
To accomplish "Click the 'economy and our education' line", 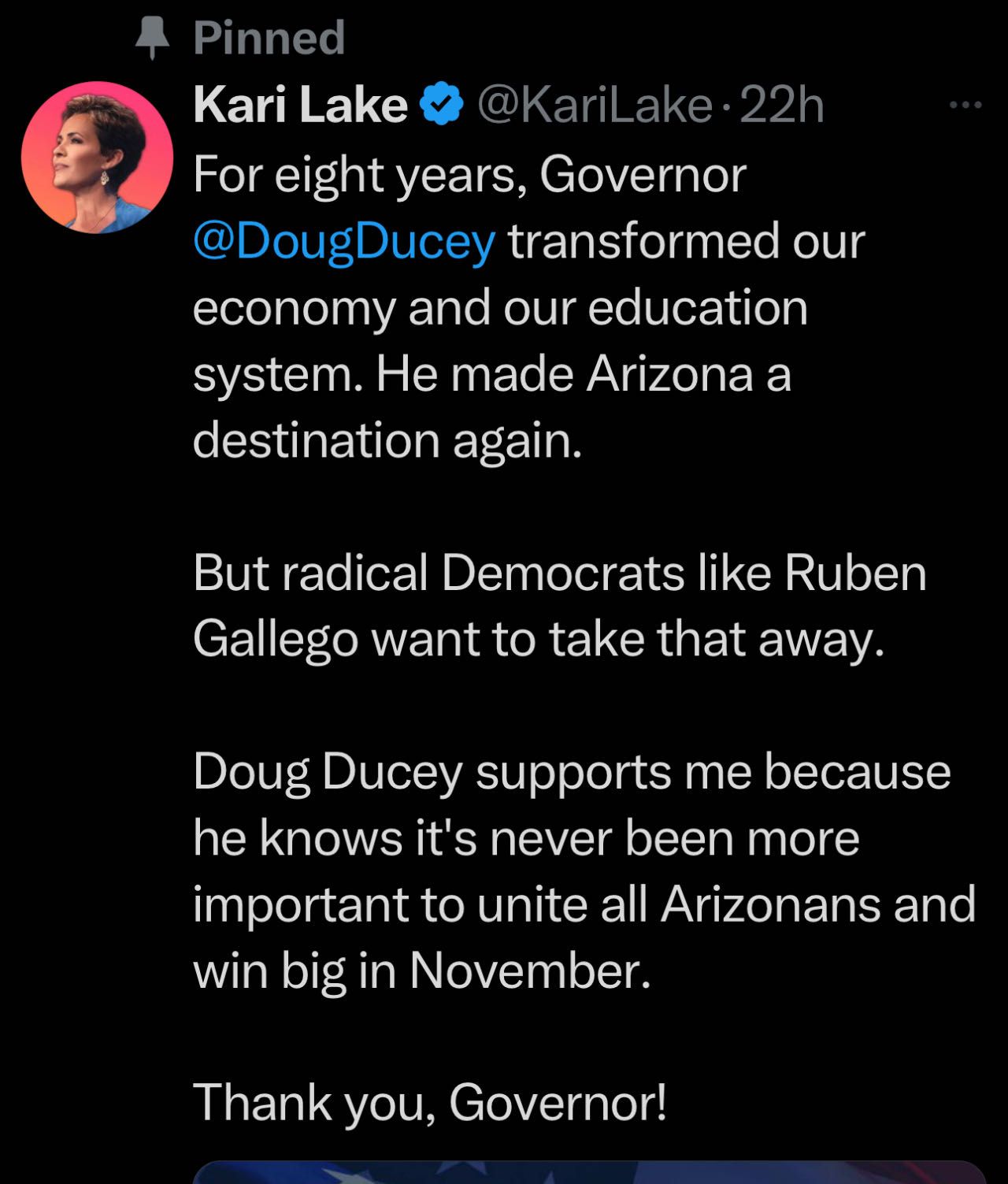I will [x=500, y=308].
